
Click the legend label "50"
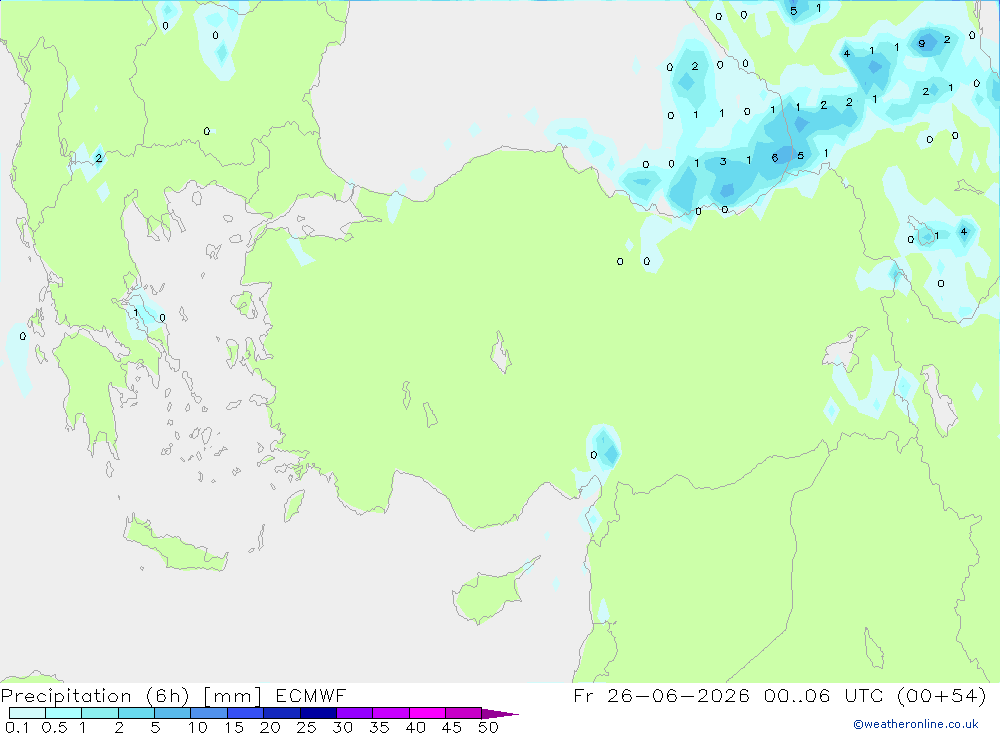coord(489,727)
